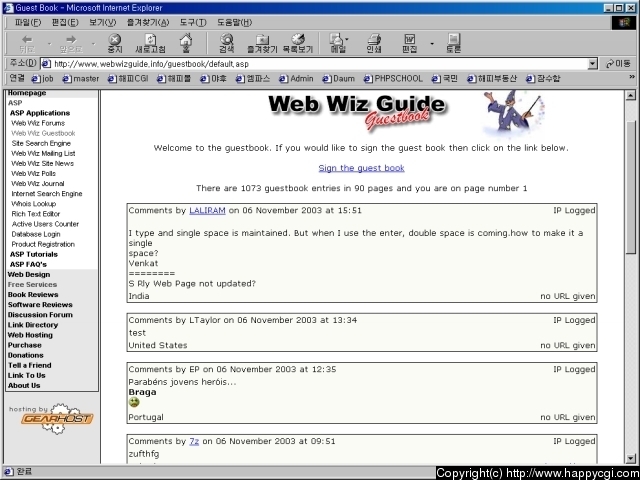Open the Discussion Forum sidebar link

point(40,315)
